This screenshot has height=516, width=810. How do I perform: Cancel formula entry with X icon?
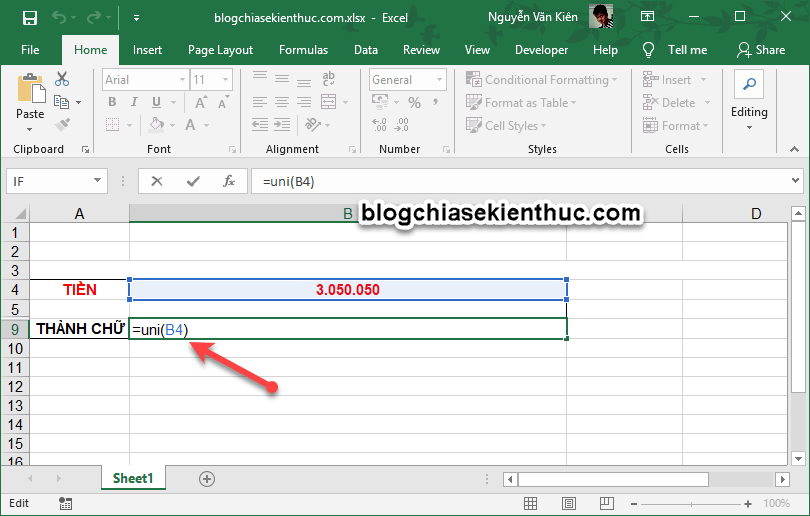tap(157, 181)
